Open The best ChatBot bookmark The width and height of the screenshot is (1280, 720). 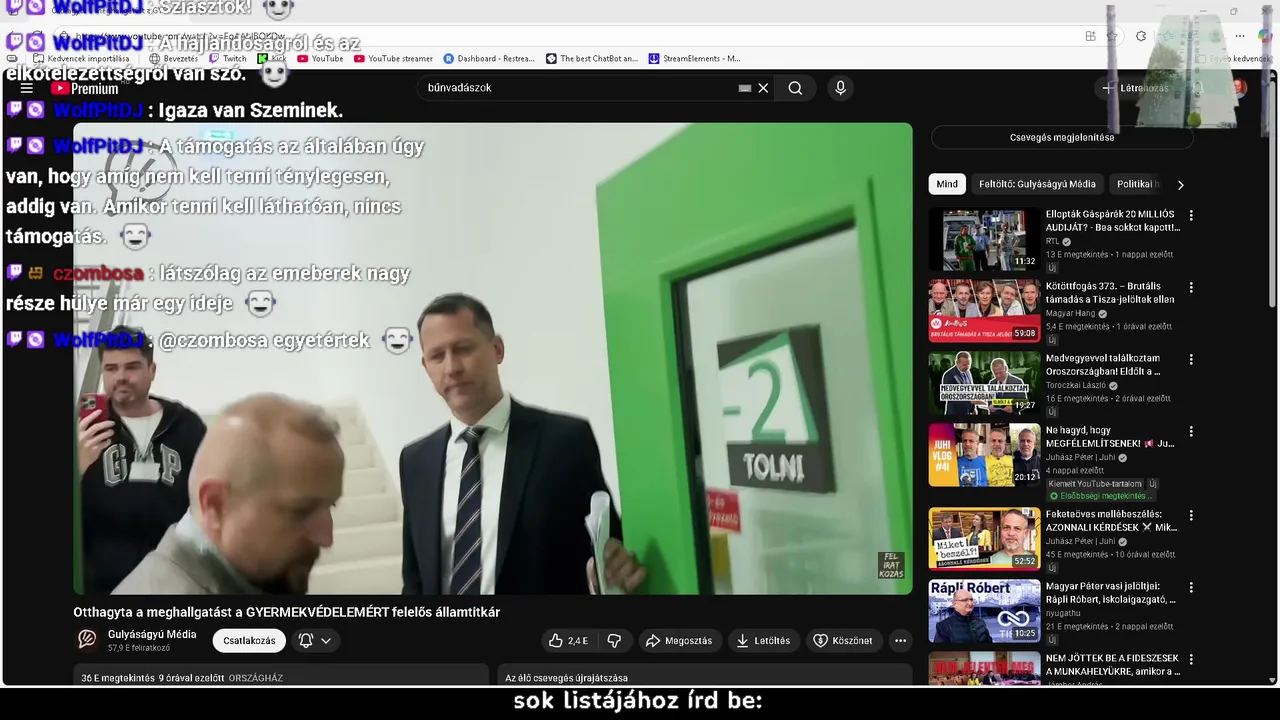592,59
